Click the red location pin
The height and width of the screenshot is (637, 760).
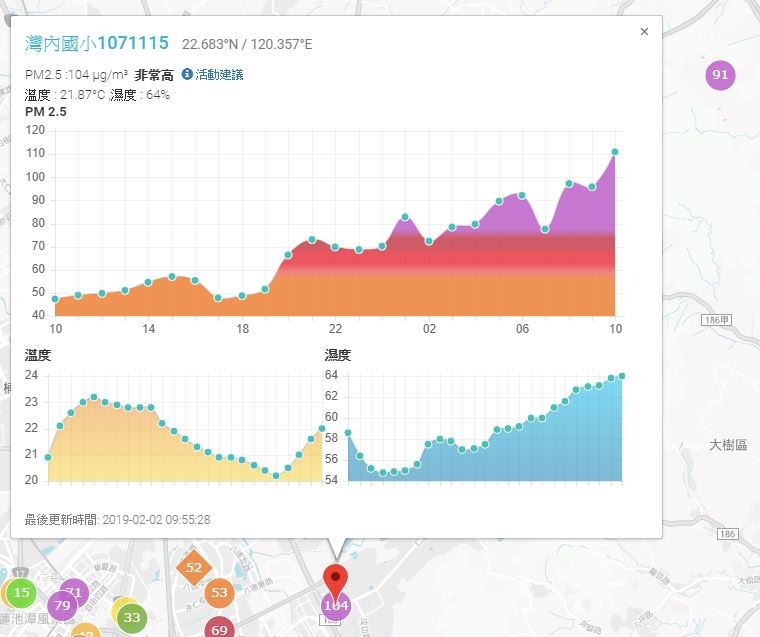coord(335,580)
